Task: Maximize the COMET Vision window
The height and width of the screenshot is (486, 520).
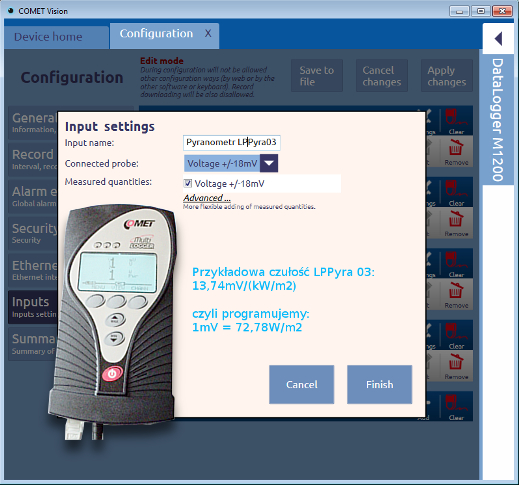Action: click(x=481, y=11)
